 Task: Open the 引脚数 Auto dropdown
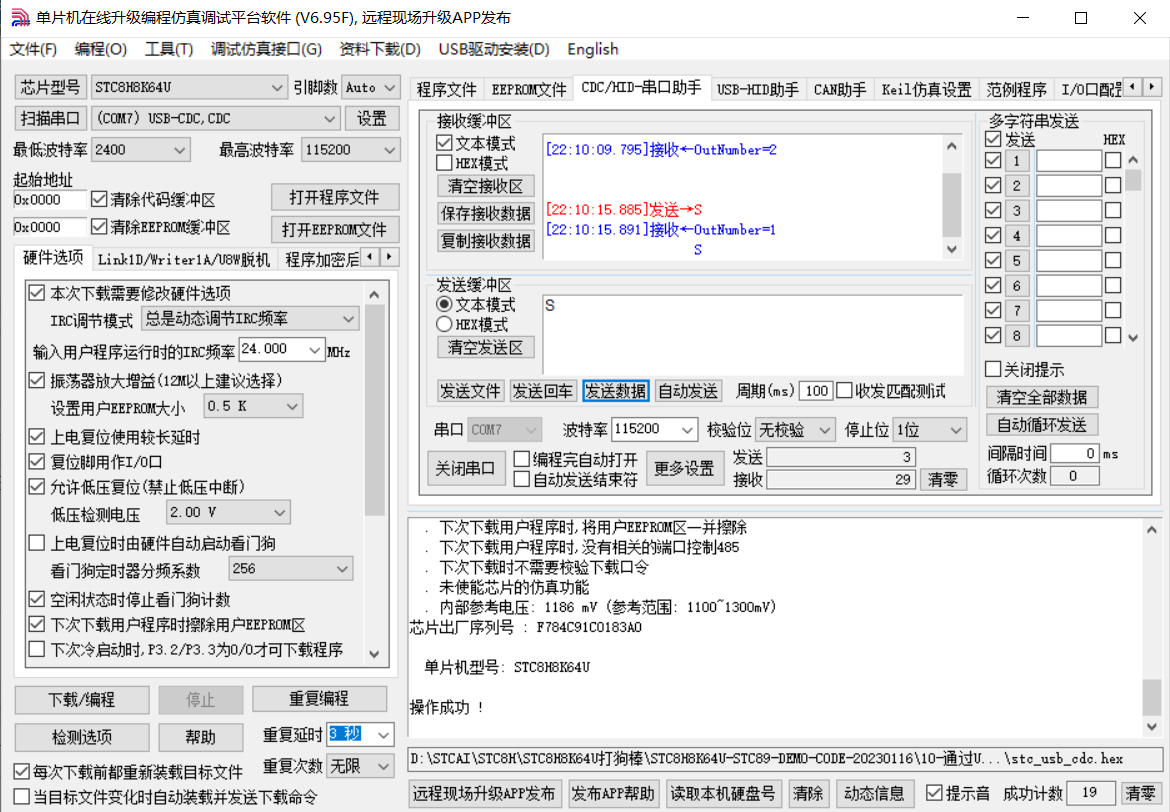371,87
